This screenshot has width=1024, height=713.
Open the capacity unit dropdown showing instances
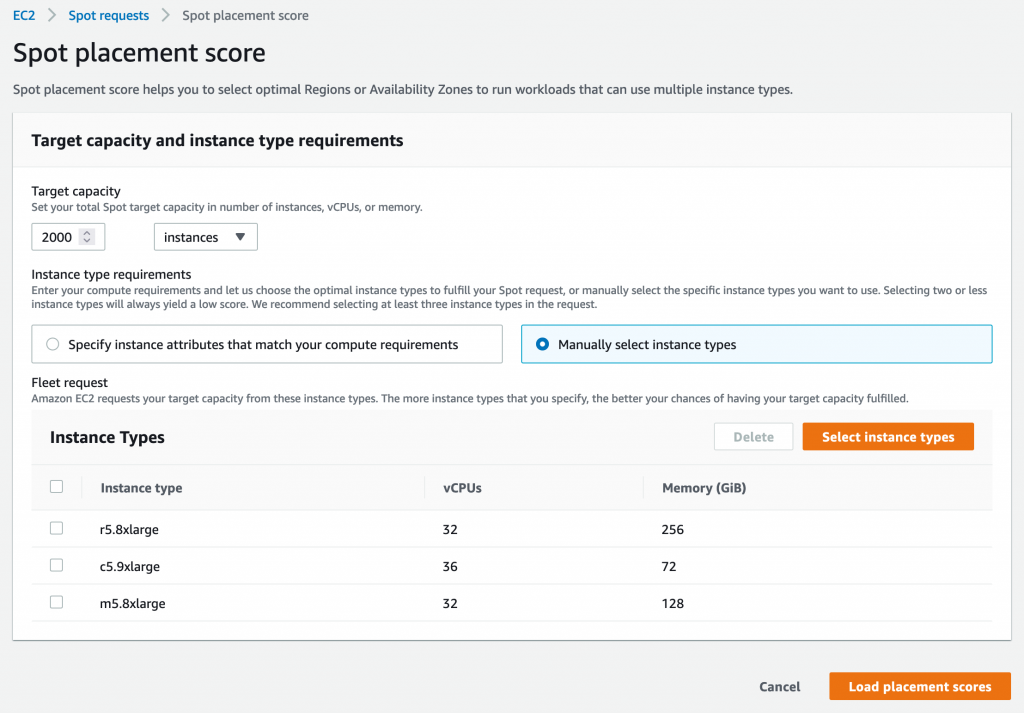tap(205, 236)
